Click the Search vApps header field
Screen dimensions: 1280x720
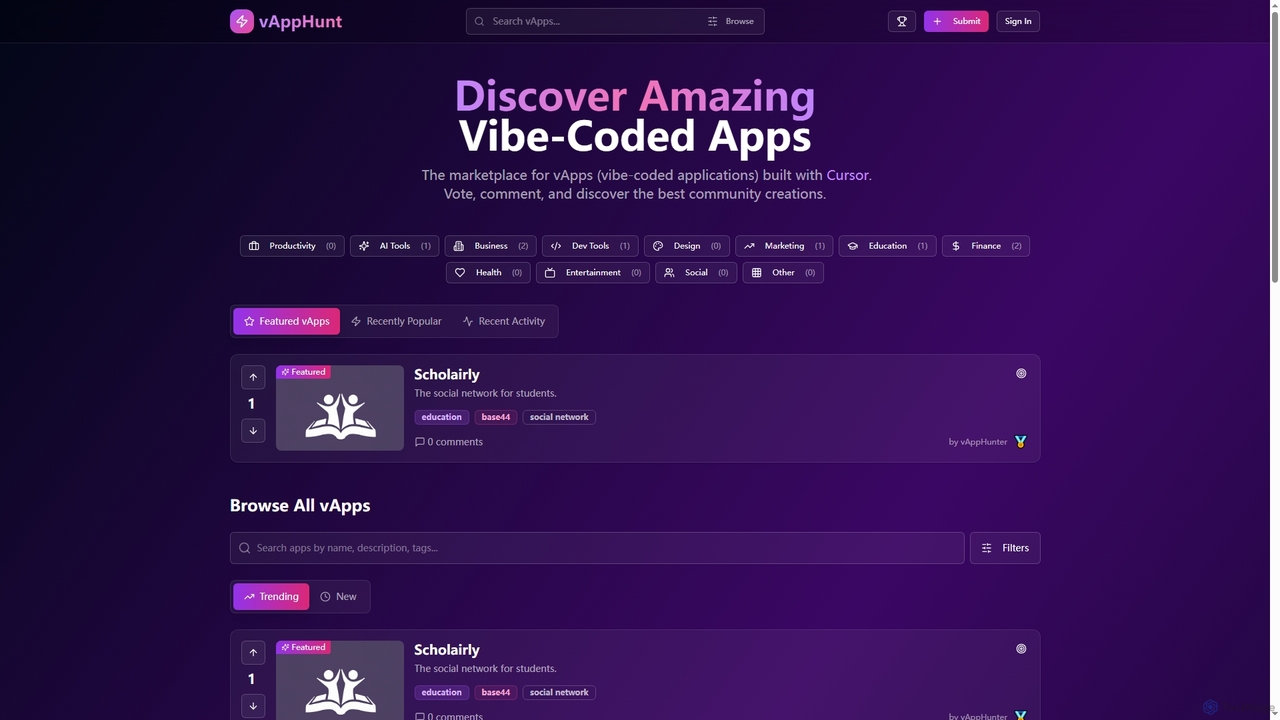pos(590,21)
